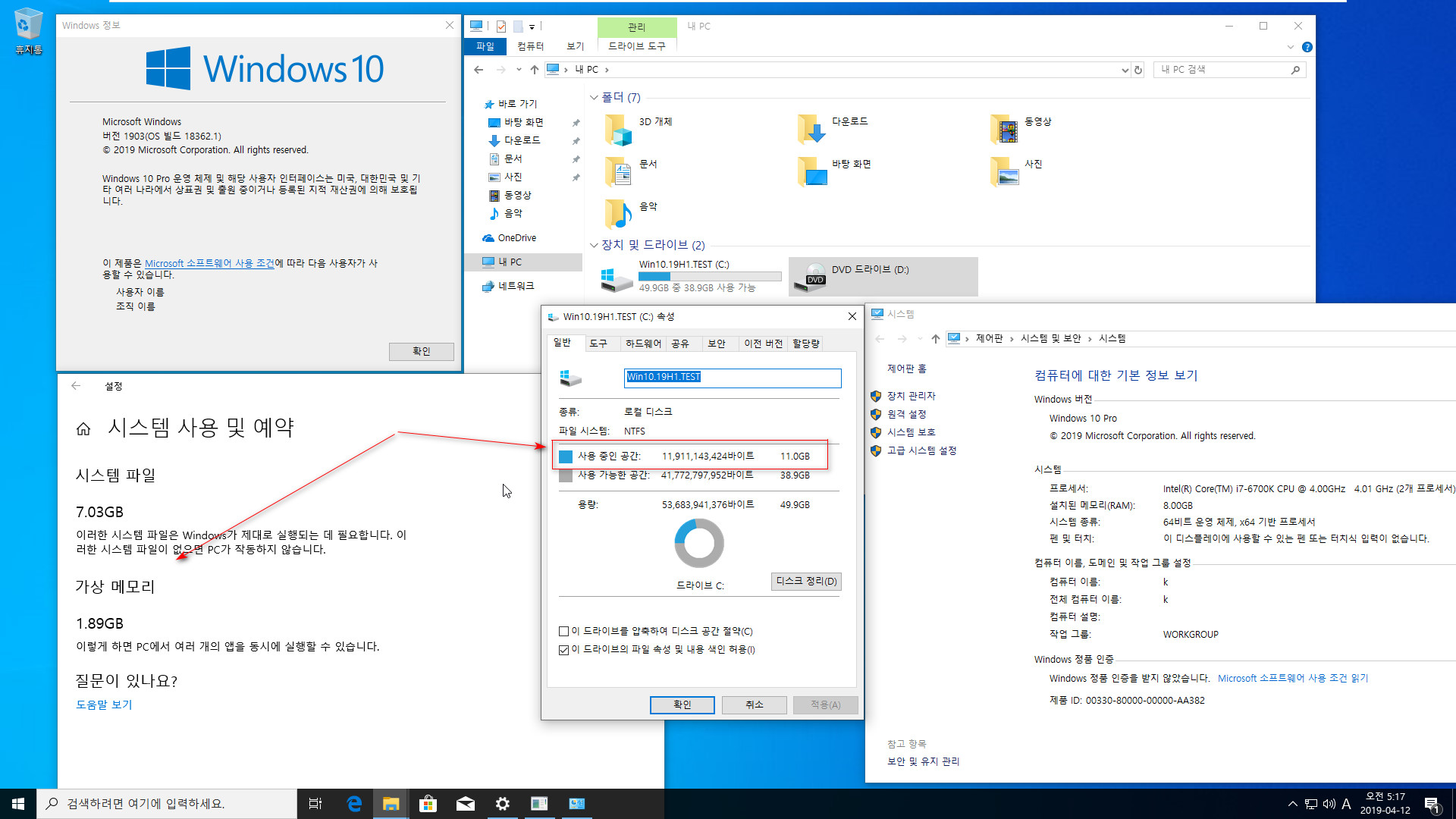Click the Explorer up-folder arrow
This screenshot has width=1456, height=819.
pyautogui.click(x=535, y=70)
